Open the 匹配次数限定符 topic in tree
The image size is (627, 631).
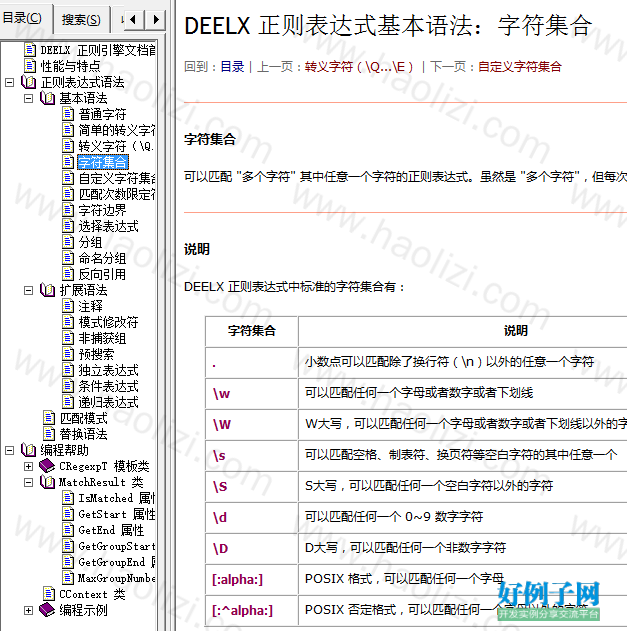click(116, 194)
